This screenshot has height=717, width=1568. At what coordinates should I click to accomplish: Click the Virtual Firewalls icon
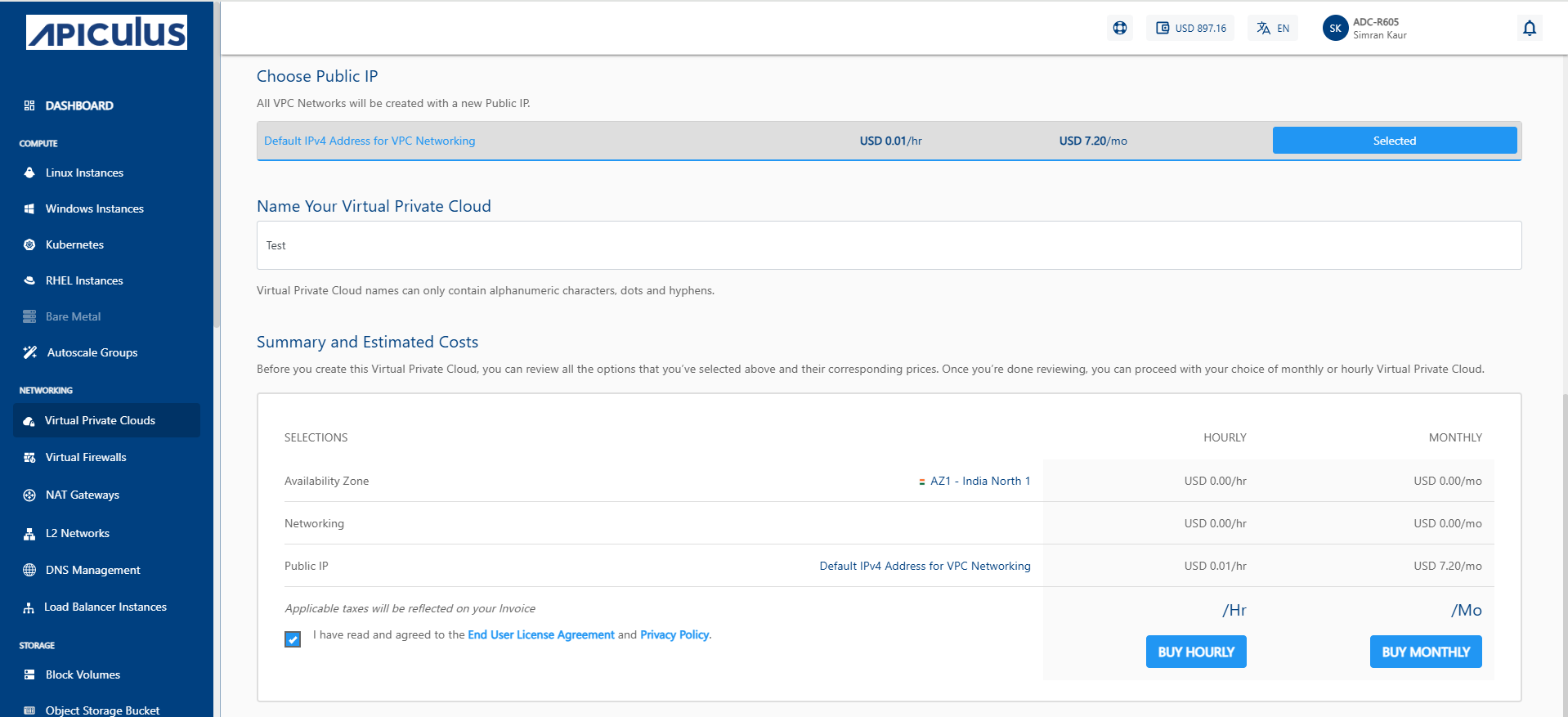tap(29, 458)
